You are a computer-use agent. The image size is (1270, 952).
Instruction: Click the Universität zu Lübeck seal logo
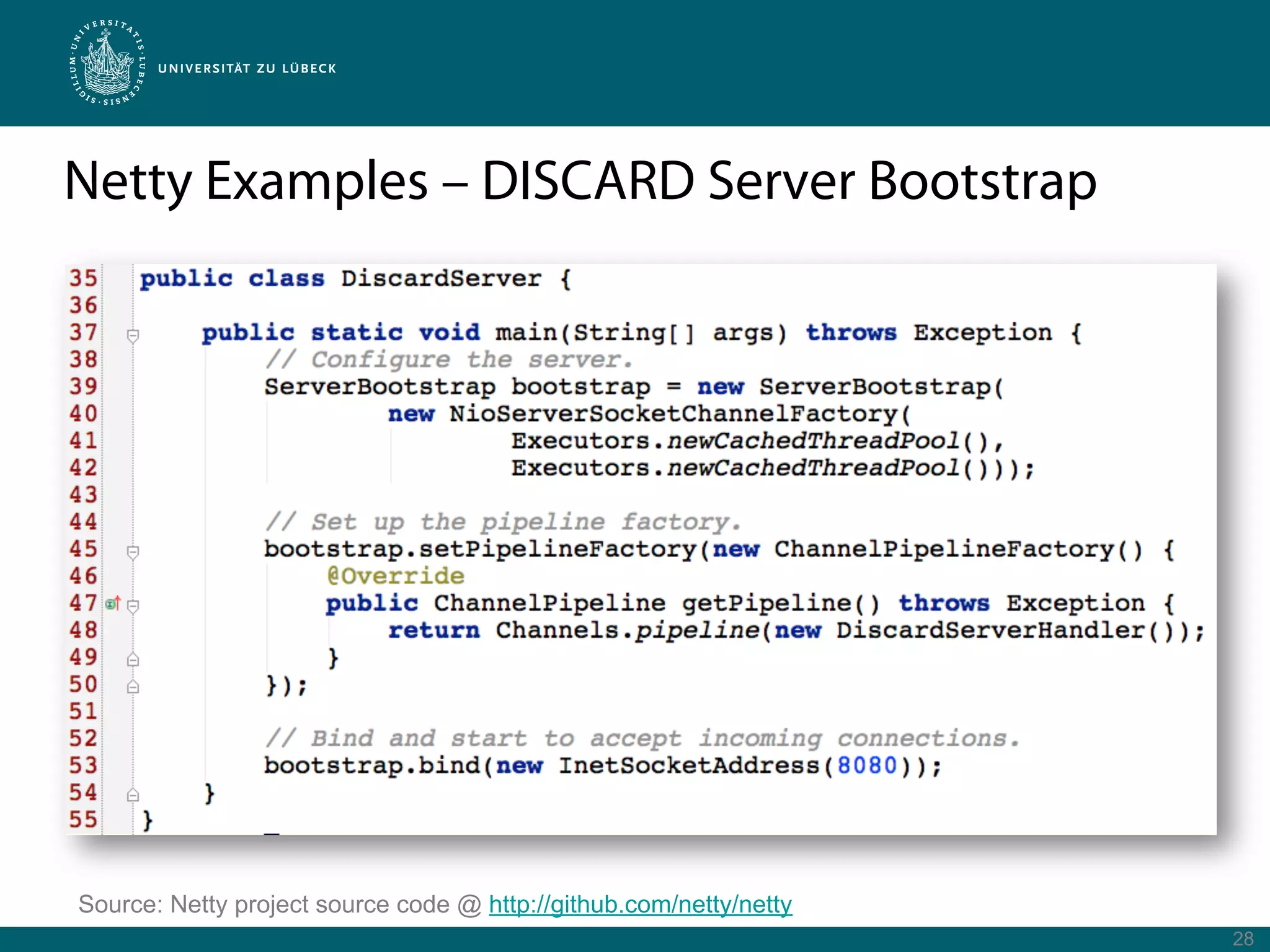(x=108, y=63)
